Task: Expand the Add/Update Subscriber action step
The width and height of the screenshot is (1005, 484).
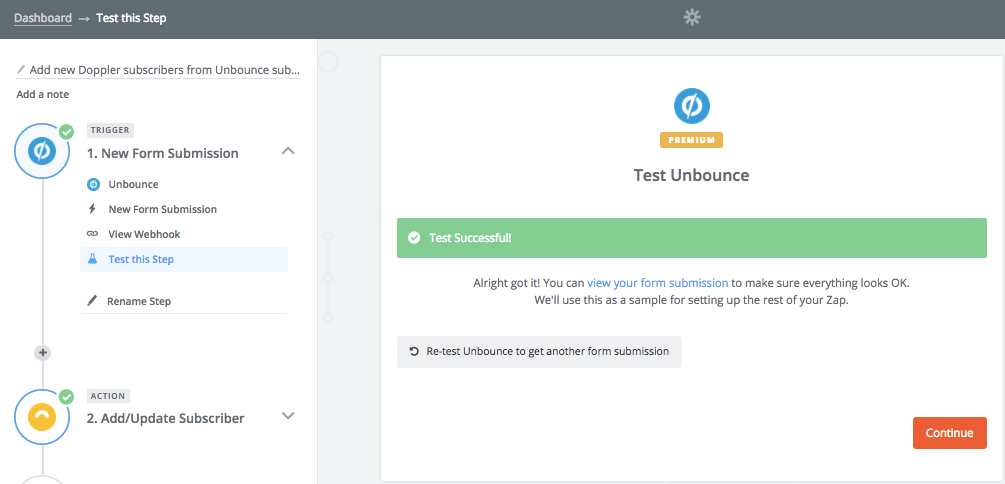Action: point(288,415)
